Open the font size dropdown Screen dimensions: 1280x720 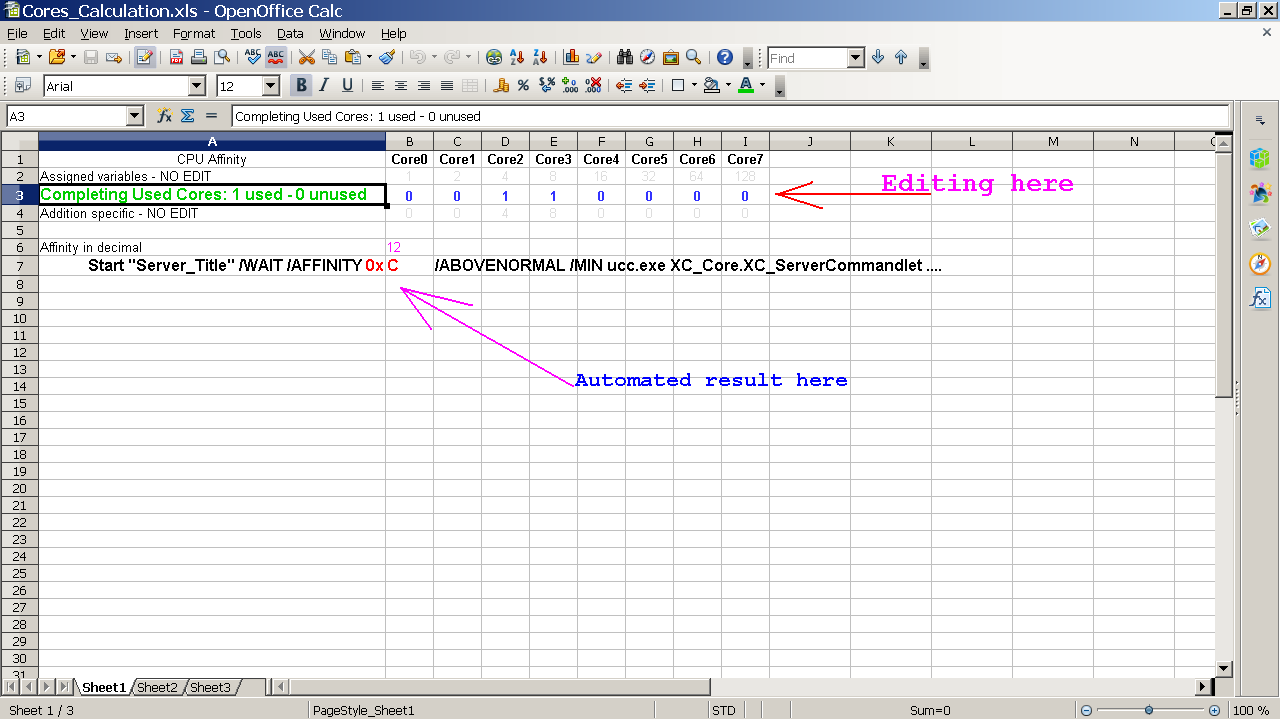(270, 87)
